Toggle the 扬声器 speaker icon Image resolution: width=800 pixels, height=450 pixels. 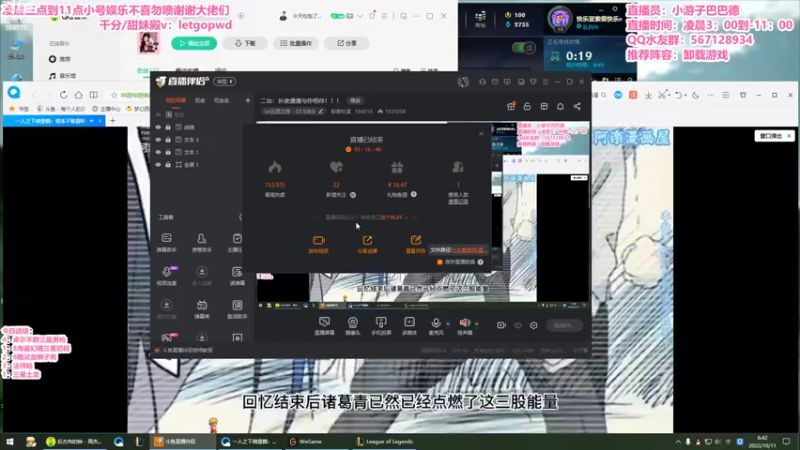464,325
